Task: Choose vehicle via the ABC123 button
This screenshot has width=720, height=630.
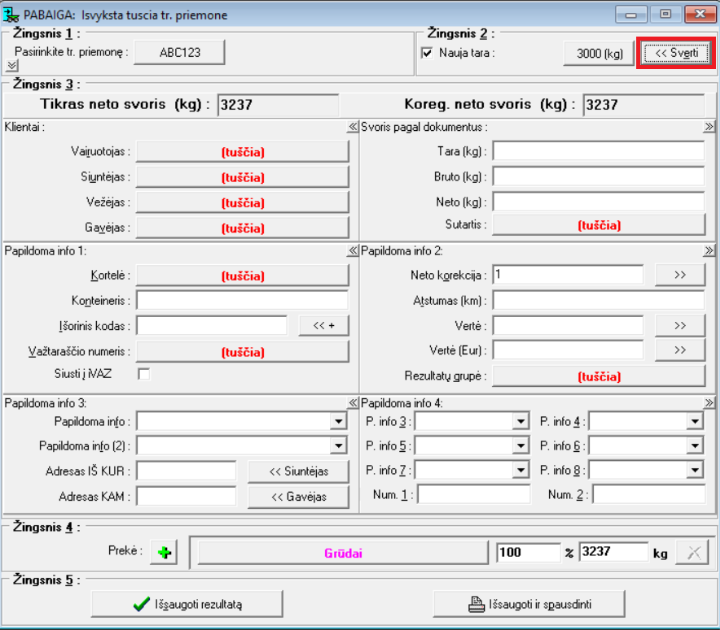Action: (x=180, y=52)
